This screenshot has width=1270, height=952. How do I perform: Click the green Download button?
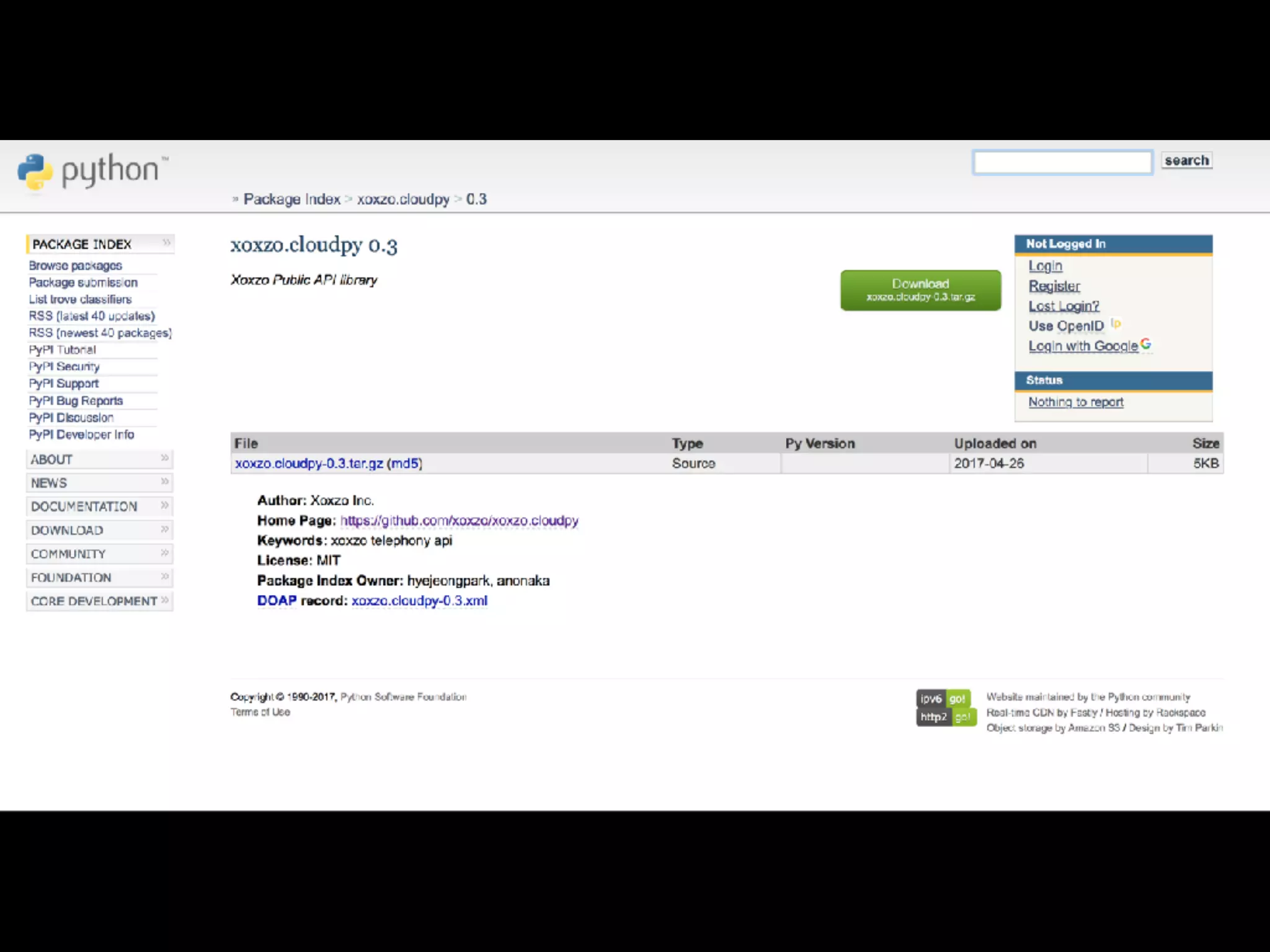920,289
